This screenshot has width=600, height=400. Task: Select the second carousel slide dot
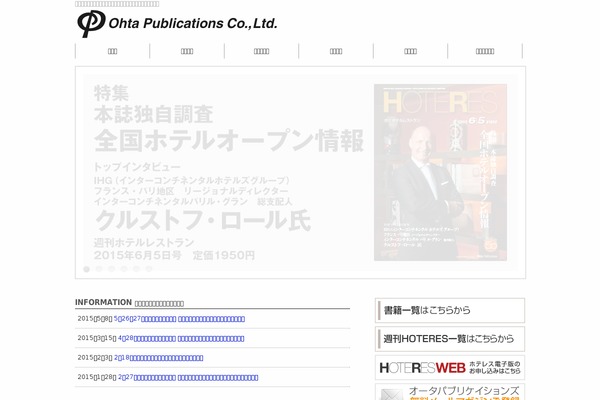click(x=99, y=269)
